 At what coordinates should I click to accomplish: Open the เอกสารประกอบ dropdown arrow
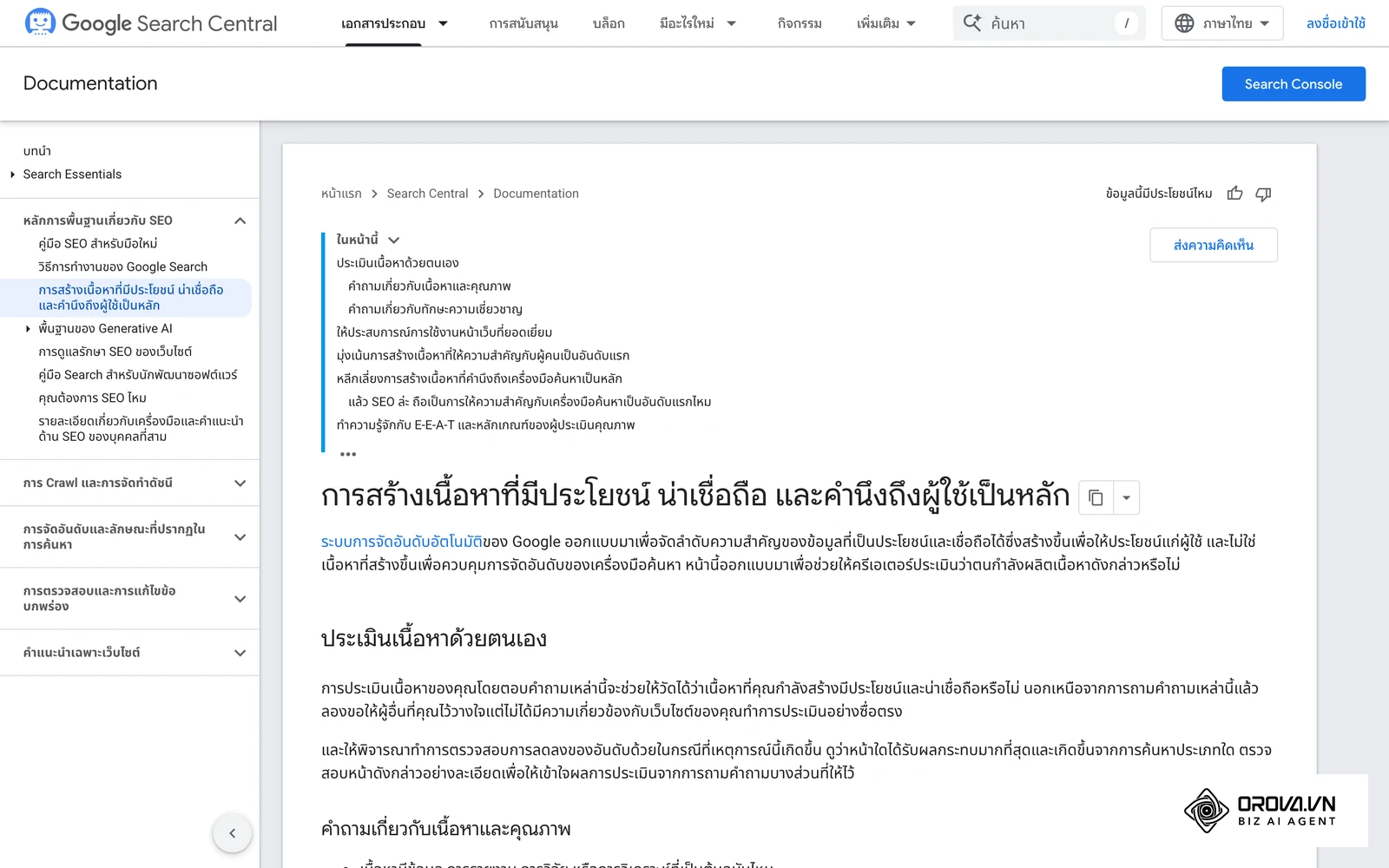443,23
